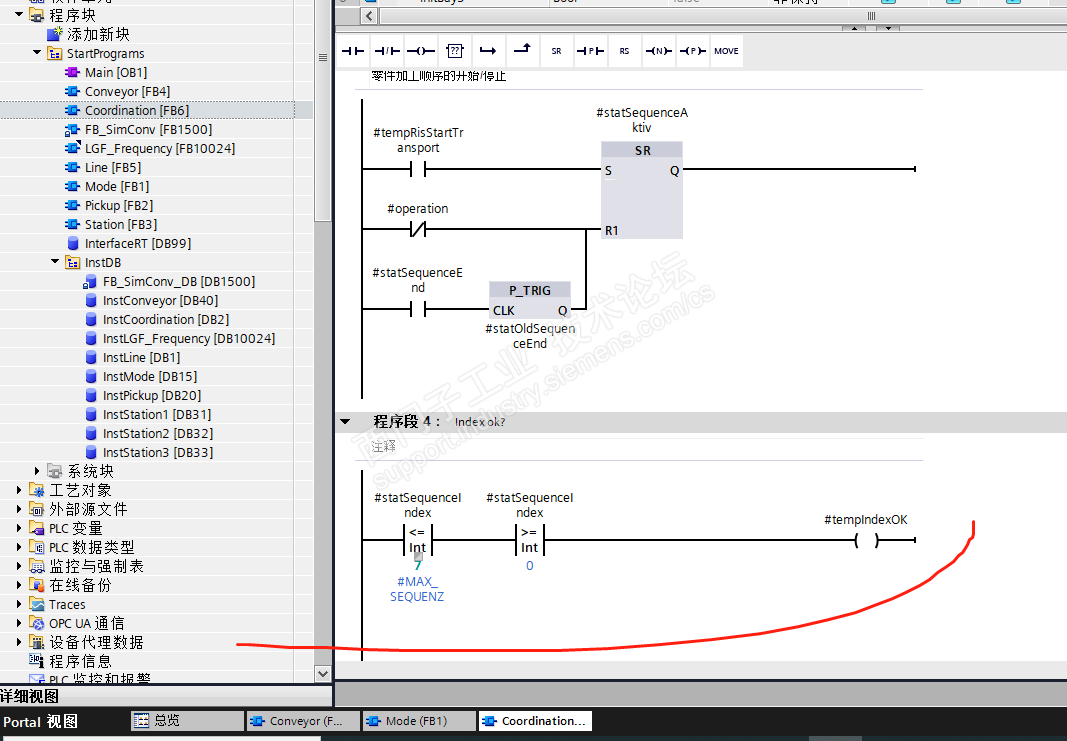Open InstStation2 [DB32] data block
The image size is (1067, 741).
coord(158,434)
